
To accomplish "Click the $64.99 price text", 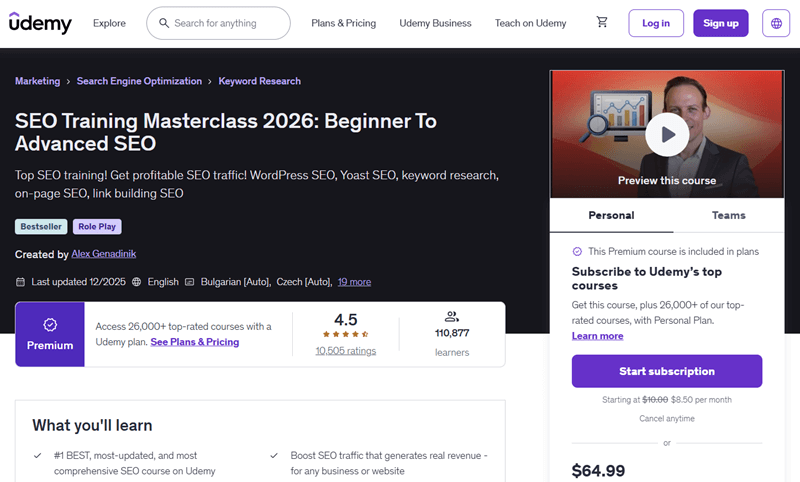I will point(598,470).
